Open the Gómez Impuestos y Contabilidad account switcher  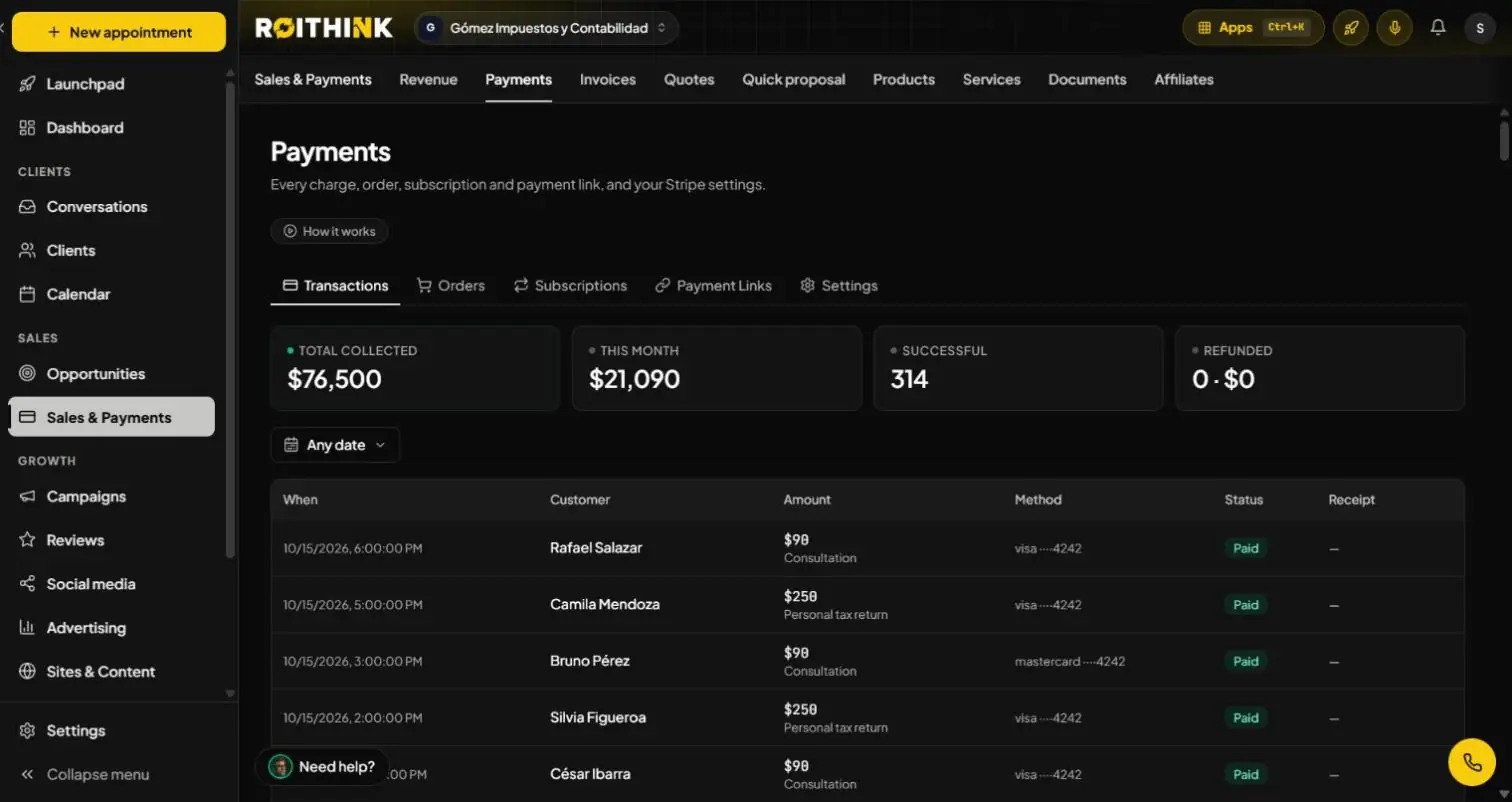pos(546,28)
